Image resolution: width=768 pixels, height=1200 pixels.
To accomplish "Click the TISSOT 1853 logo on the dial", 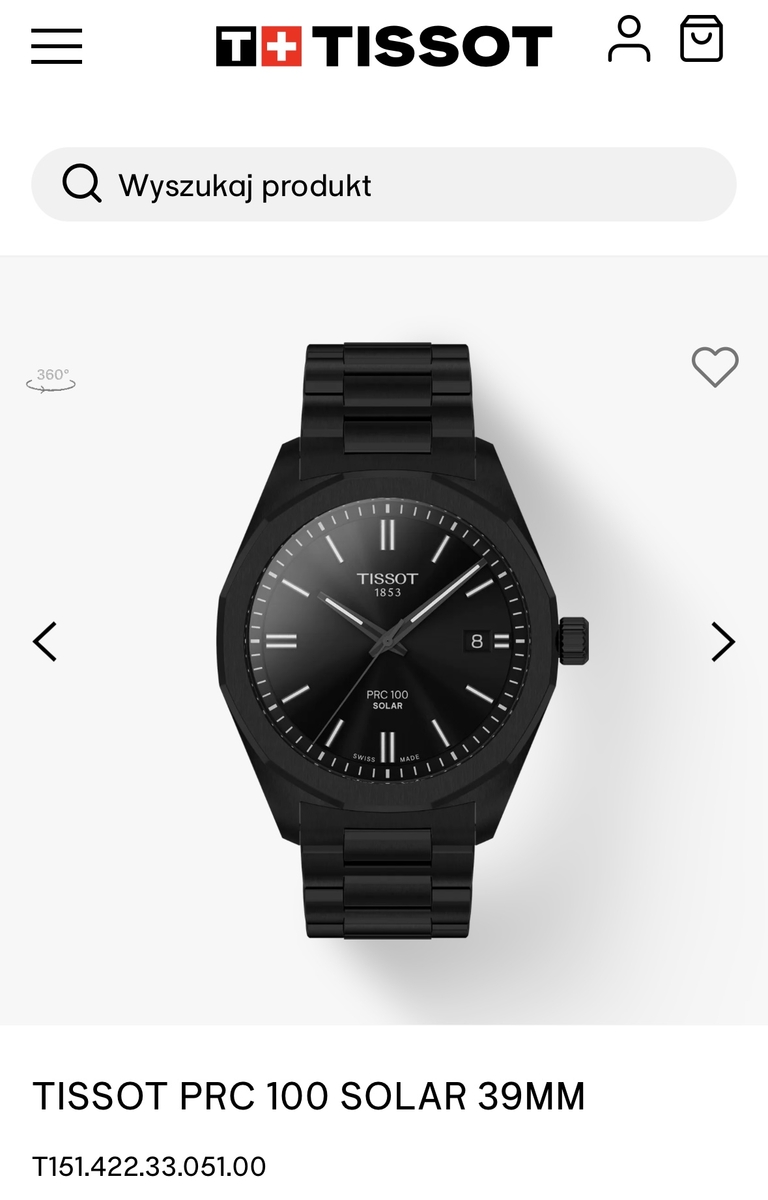I will click(388, 584).
